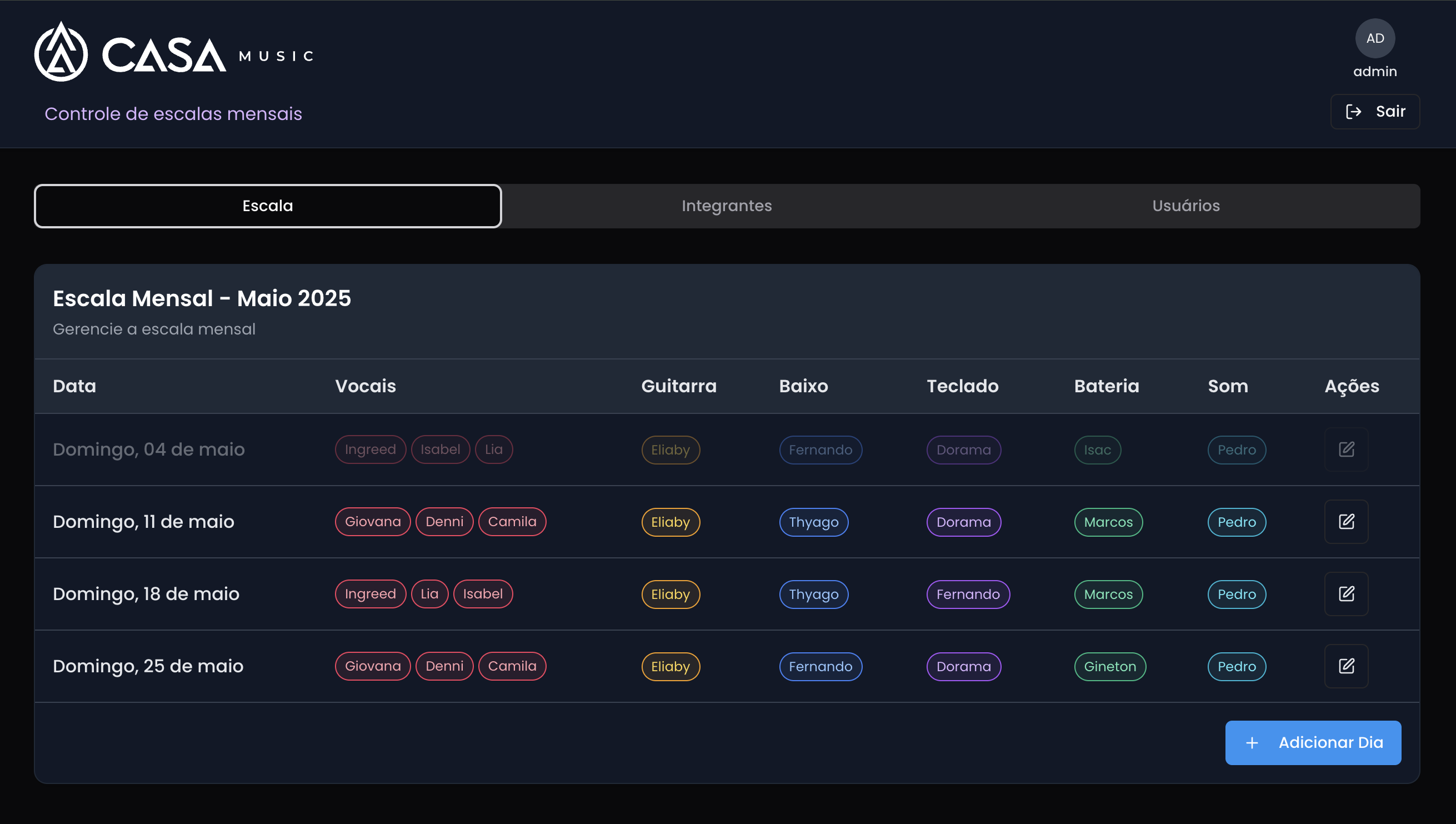Edit the Domingo, 11 de maio row
This screenshot has width=1456, height=824.
coord(1346,522)
